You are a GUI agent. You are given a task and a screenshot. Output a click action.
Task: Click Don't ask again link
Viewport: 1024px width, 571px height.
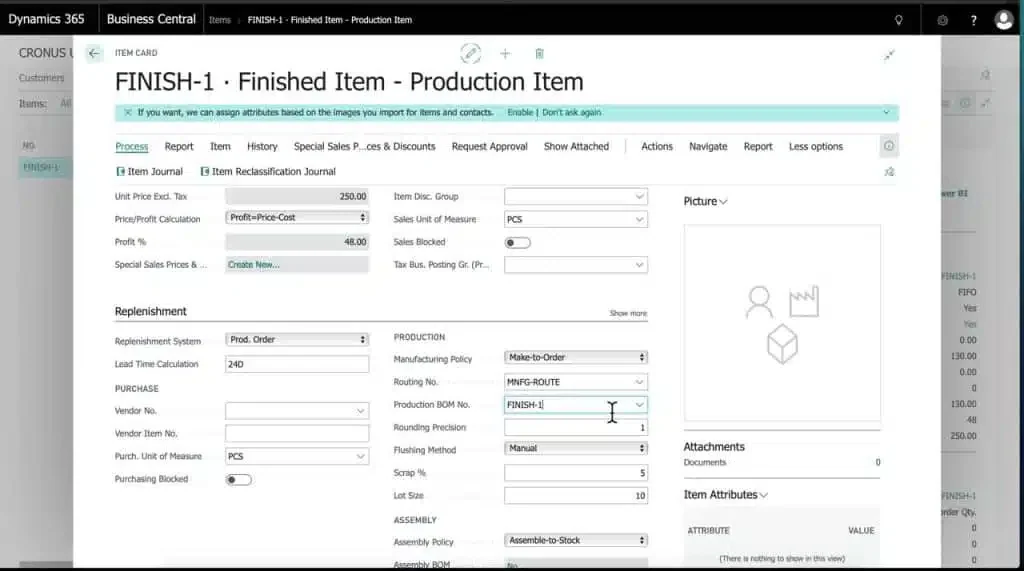click(x=571, y=112)
